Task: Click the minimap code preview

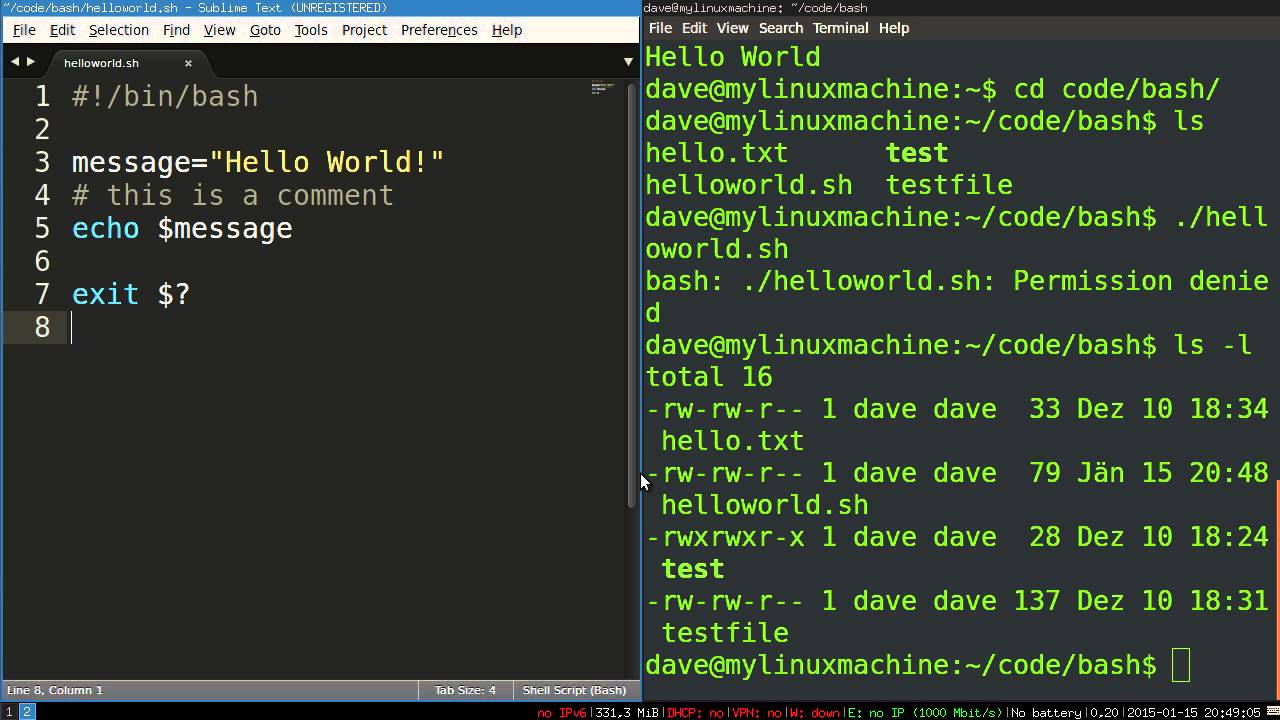Action: click(601, 90)
